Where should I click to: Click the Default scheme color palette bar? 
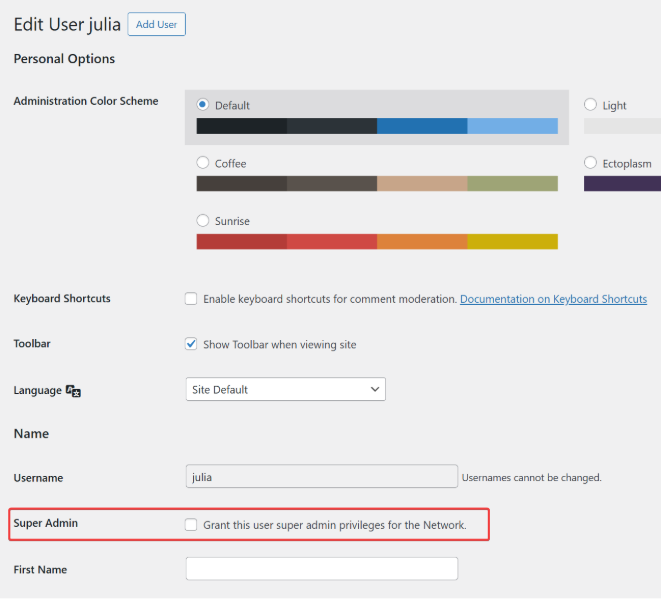(377, 126)
